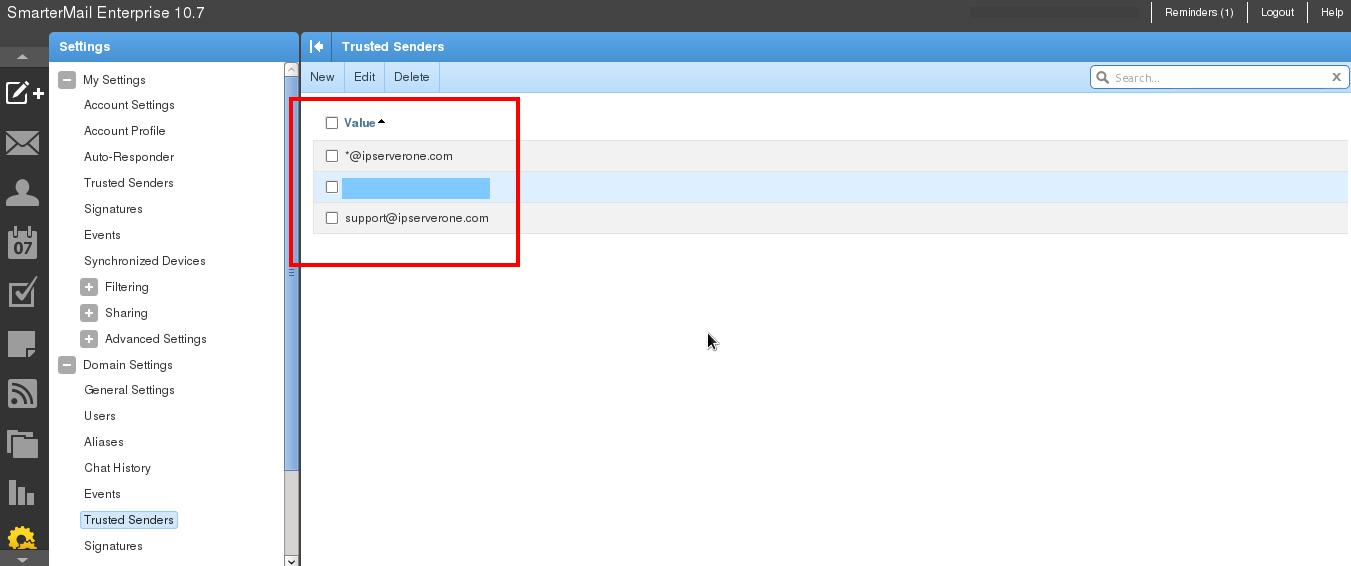Click the New toolbar button
This screenshot has width=1351, height=566.
pyautogui.click(x=322, y=77)
